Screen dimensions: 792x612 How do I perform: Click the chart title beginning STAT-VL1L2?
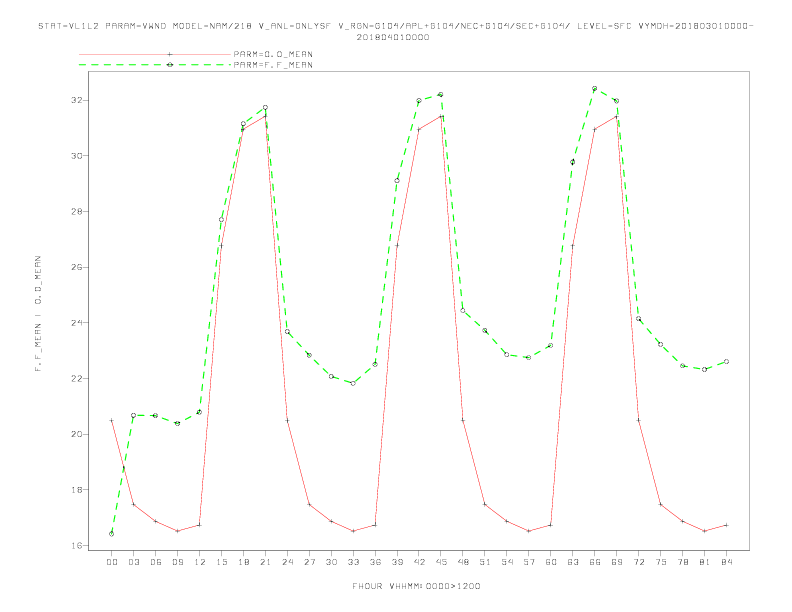tap(395, 26)
